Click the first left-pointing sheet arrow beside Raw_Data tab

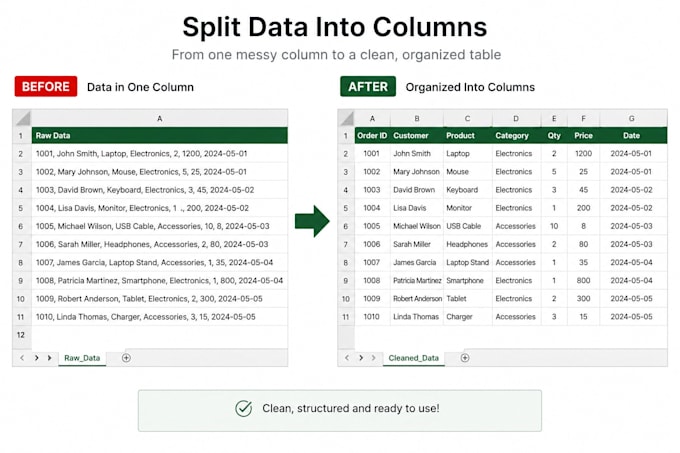(22, 358)
